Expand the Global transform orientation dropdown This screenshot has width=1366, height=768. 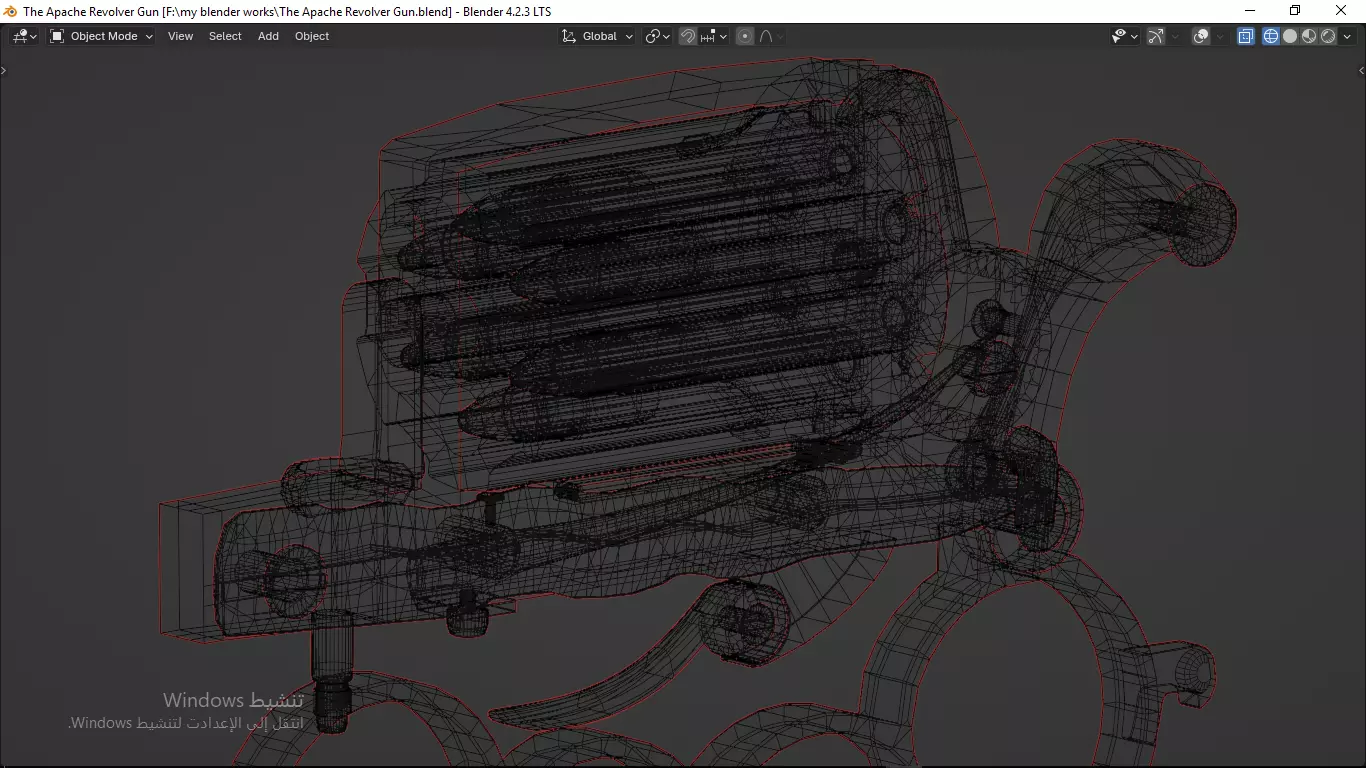tap(597, 36)
